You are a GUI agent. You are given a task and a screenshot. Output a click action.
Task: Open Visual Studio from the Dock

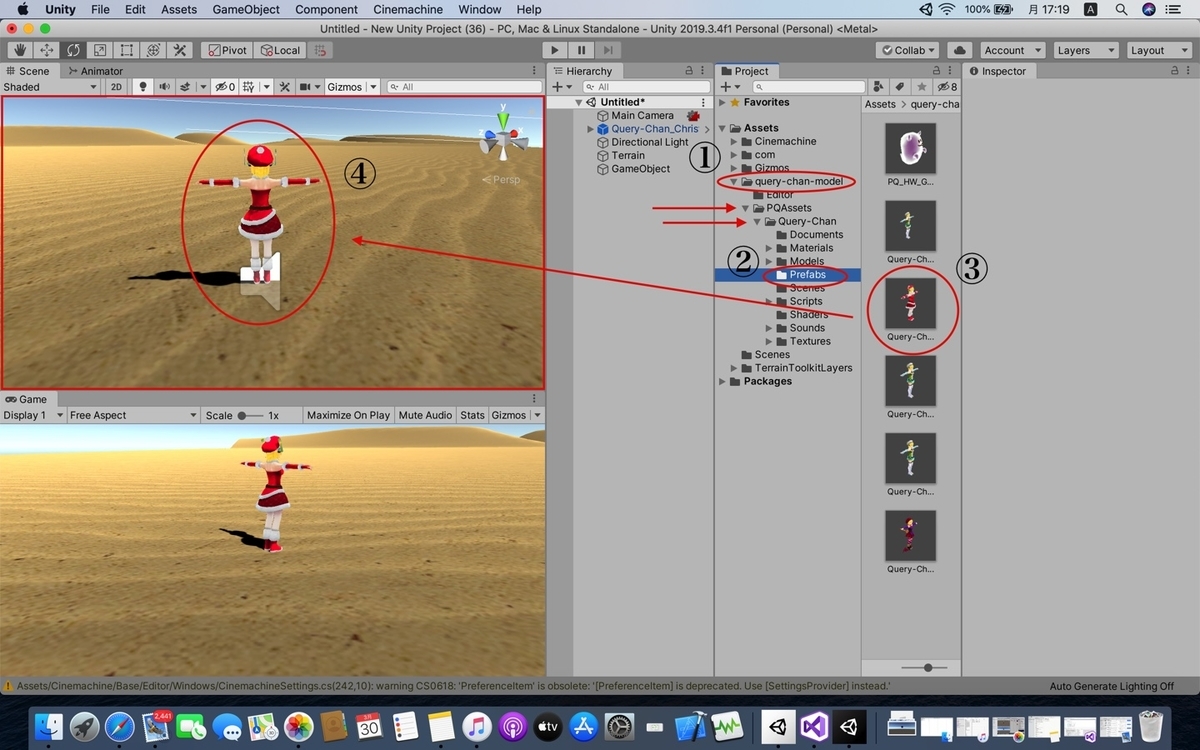click(x=814, y=726)
